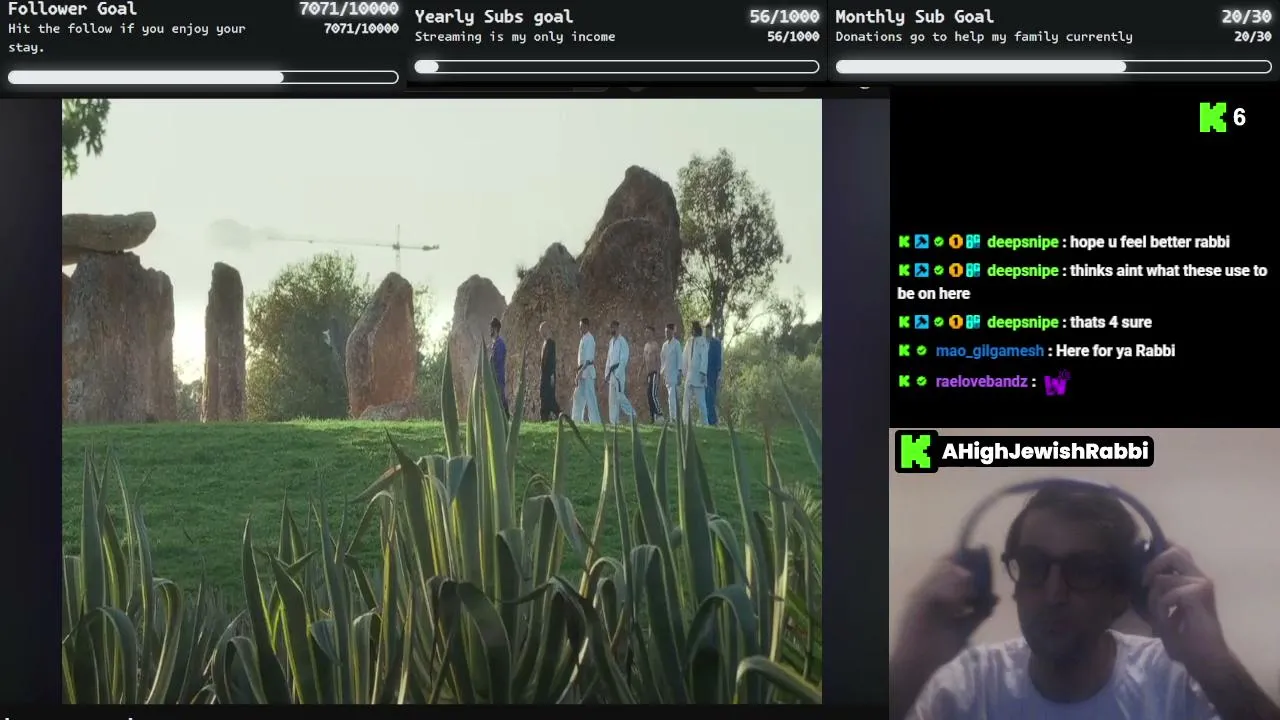1280x720 pixels.
Task: Click the chat text "Here for ya Rabbi"
Action: click(1115, 351)
